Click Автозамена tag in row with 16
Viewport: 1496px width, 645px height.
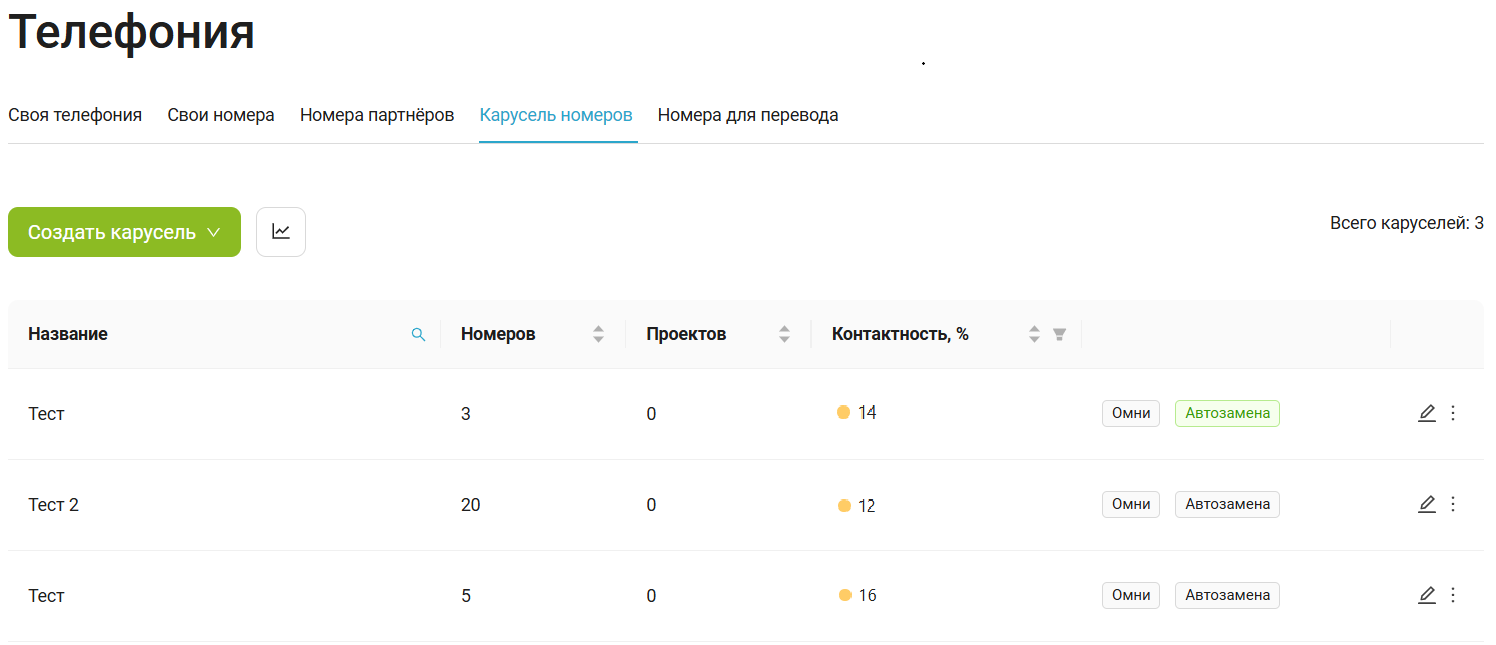[1227, 595]
